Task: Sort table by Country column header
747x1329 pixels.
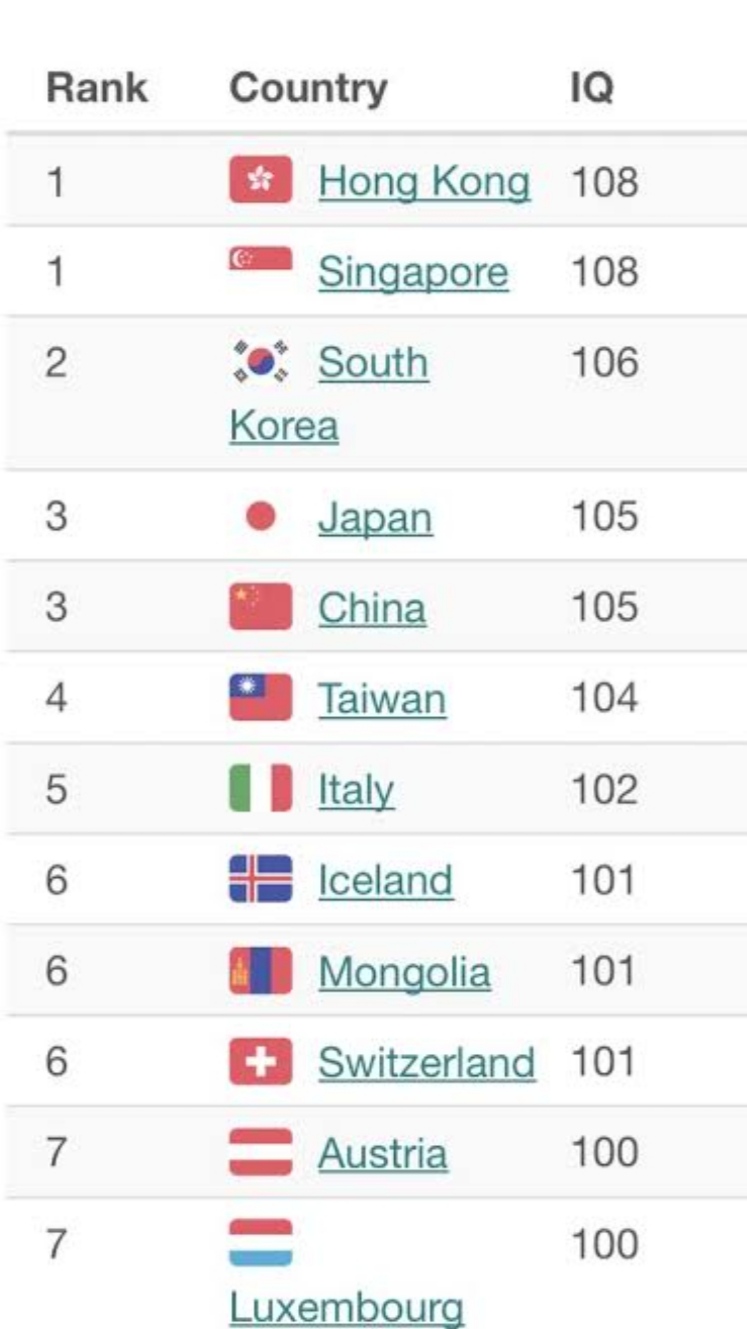Action: (x=308, y=88)
